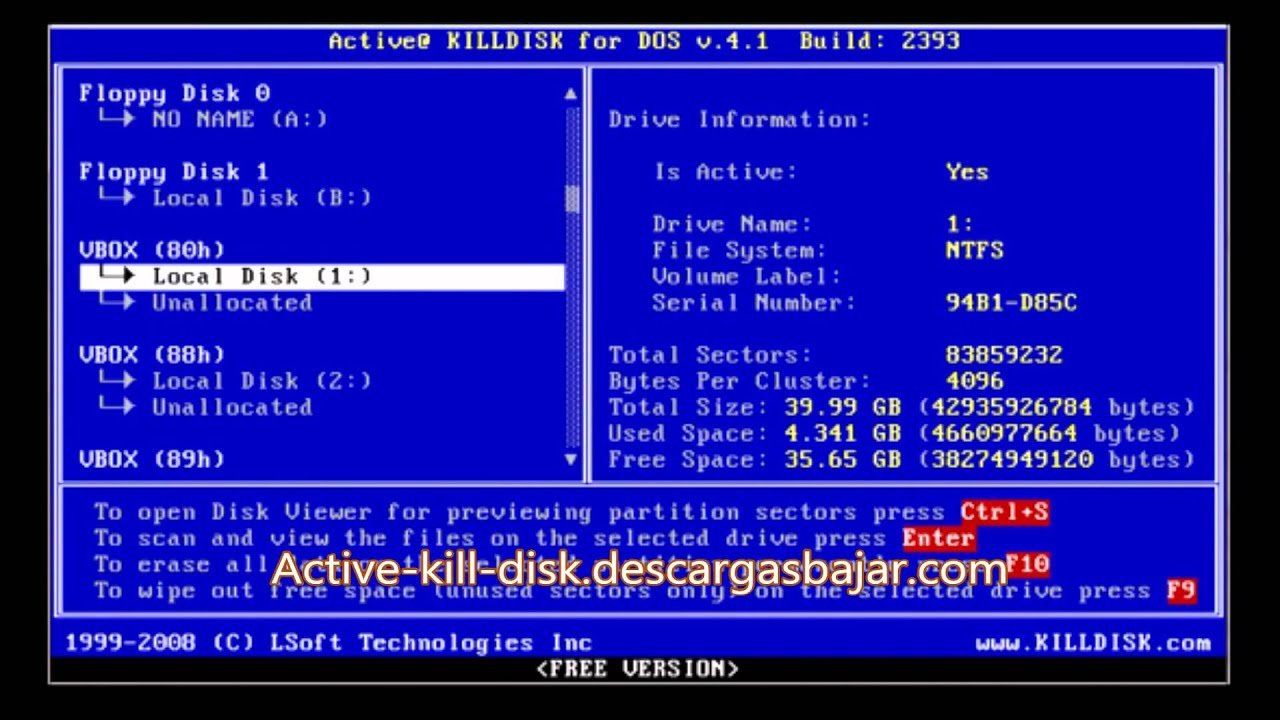Screen dimensions: 1280x720
Task: Select Local Disk (2:) partition
Action: pyautogui.click(x=261, y=381)
